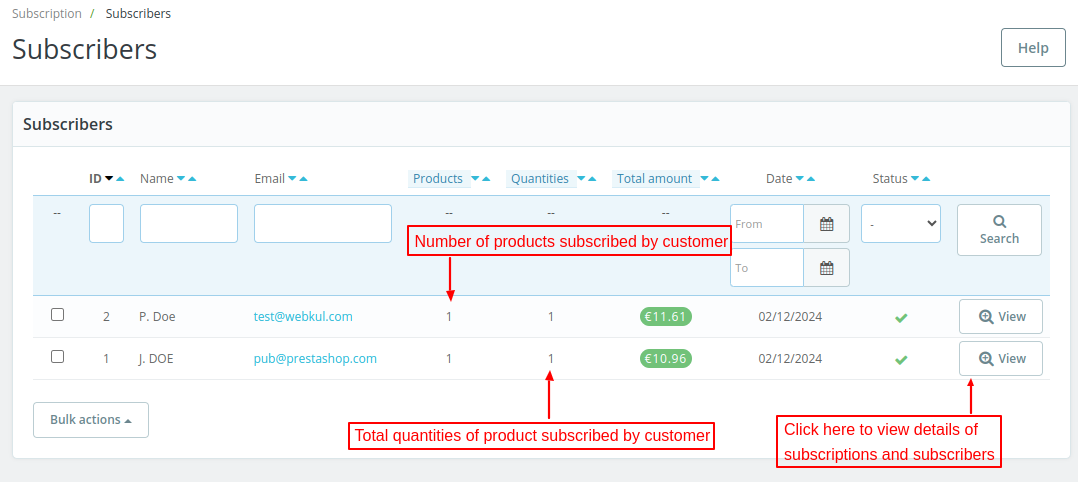Sort Total amount column descending arrow
The image size is (1078, 482).
click(x=705, y=179)
